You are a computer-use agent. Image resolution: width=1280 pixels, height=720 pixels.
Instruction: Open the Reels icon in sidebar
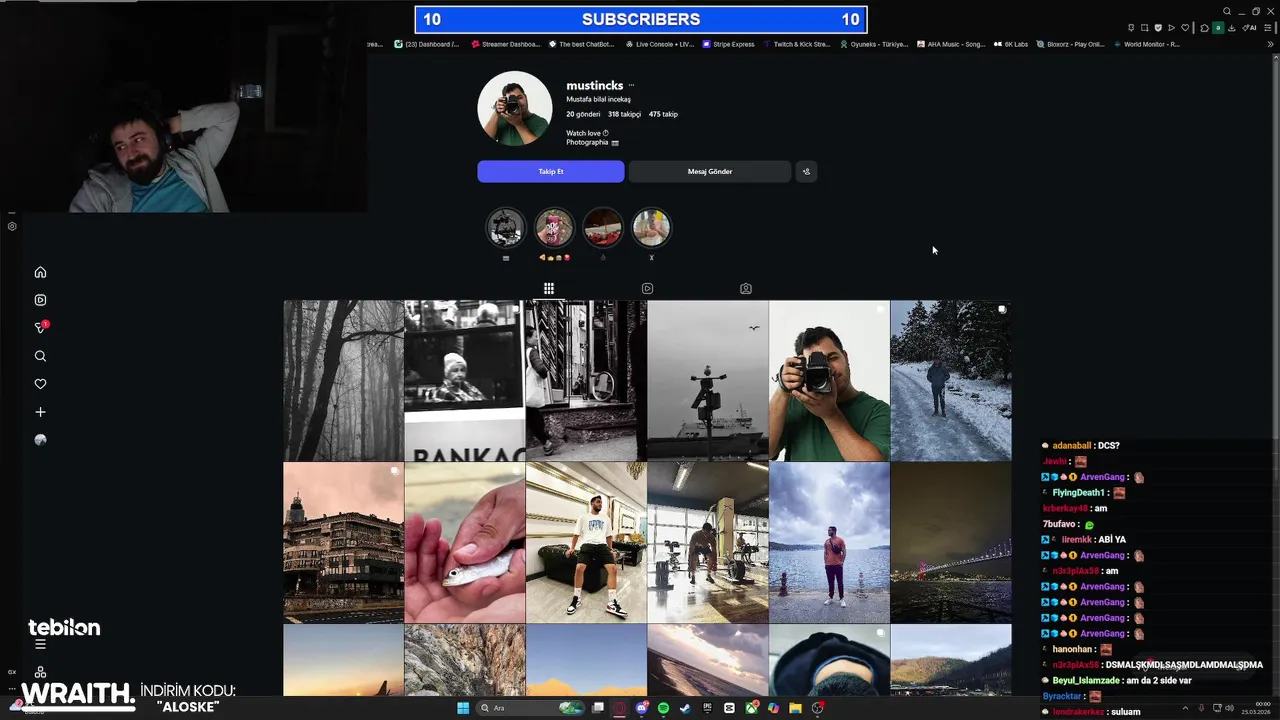pyautogui.click(x=40, y=300)
